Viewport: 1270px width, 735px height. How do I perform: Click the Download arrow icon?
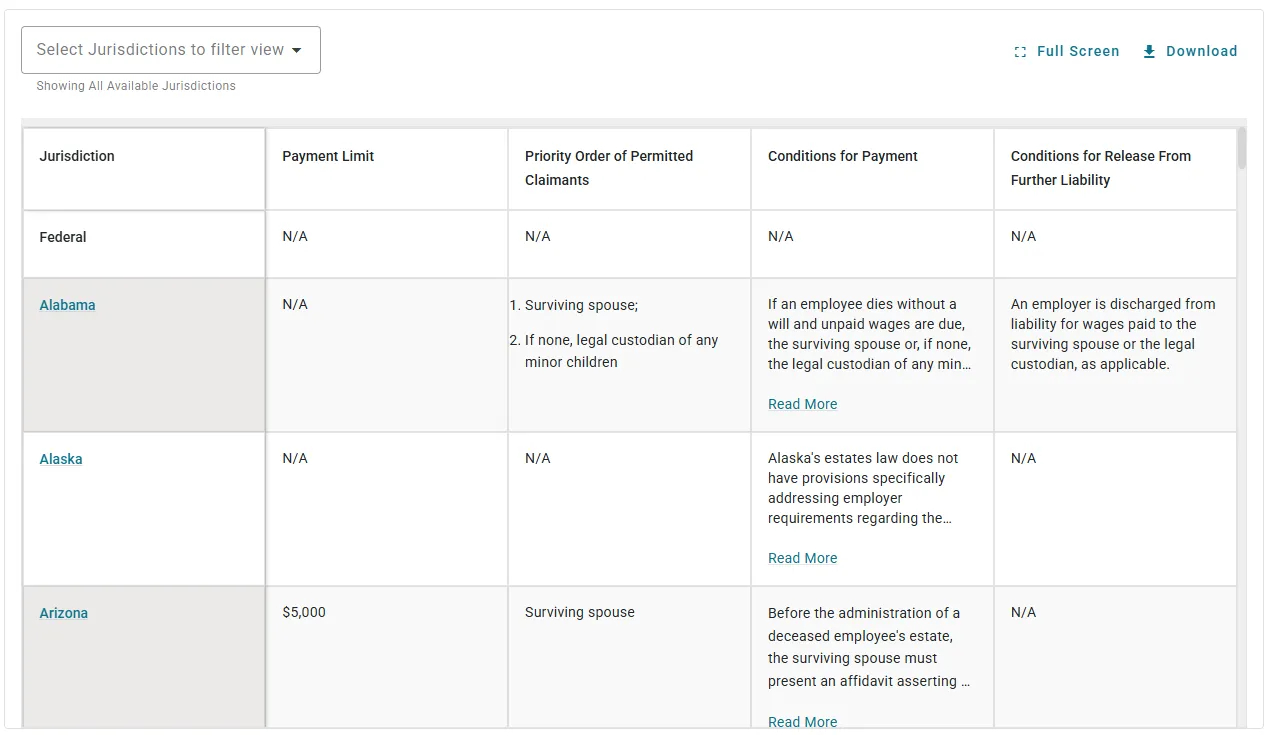(x=1149, y=51)
